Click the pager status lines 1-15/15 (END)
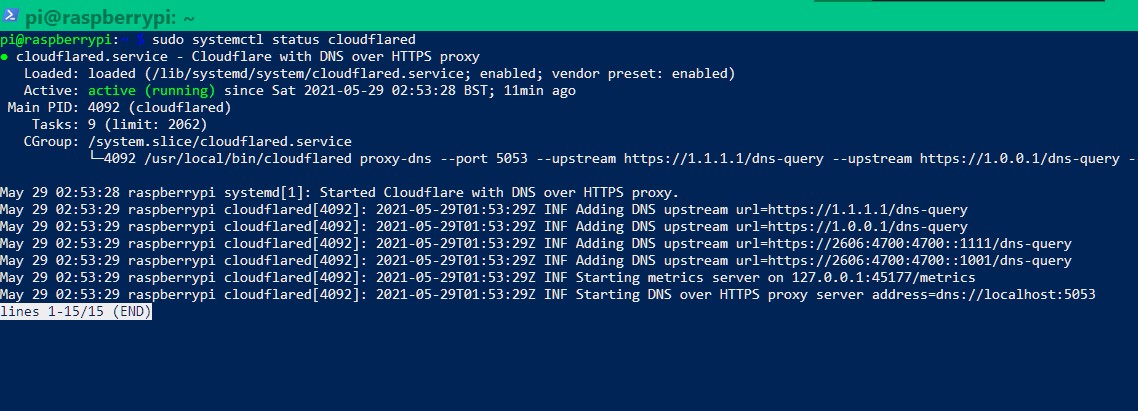The image size is (1138, 411). [x=75, y=312]
